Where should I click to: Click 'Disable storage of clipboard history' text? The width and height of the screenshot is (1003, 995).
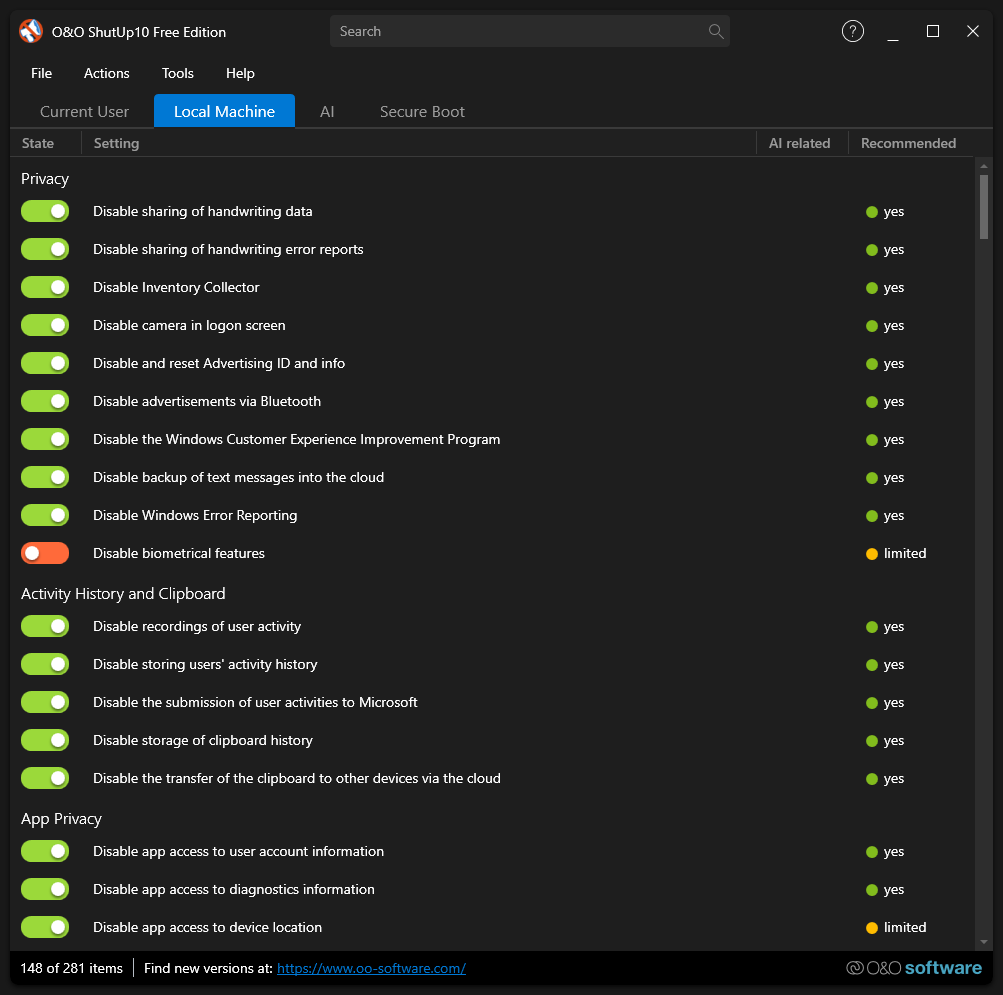pyautogui.click(x=203, y=740)
